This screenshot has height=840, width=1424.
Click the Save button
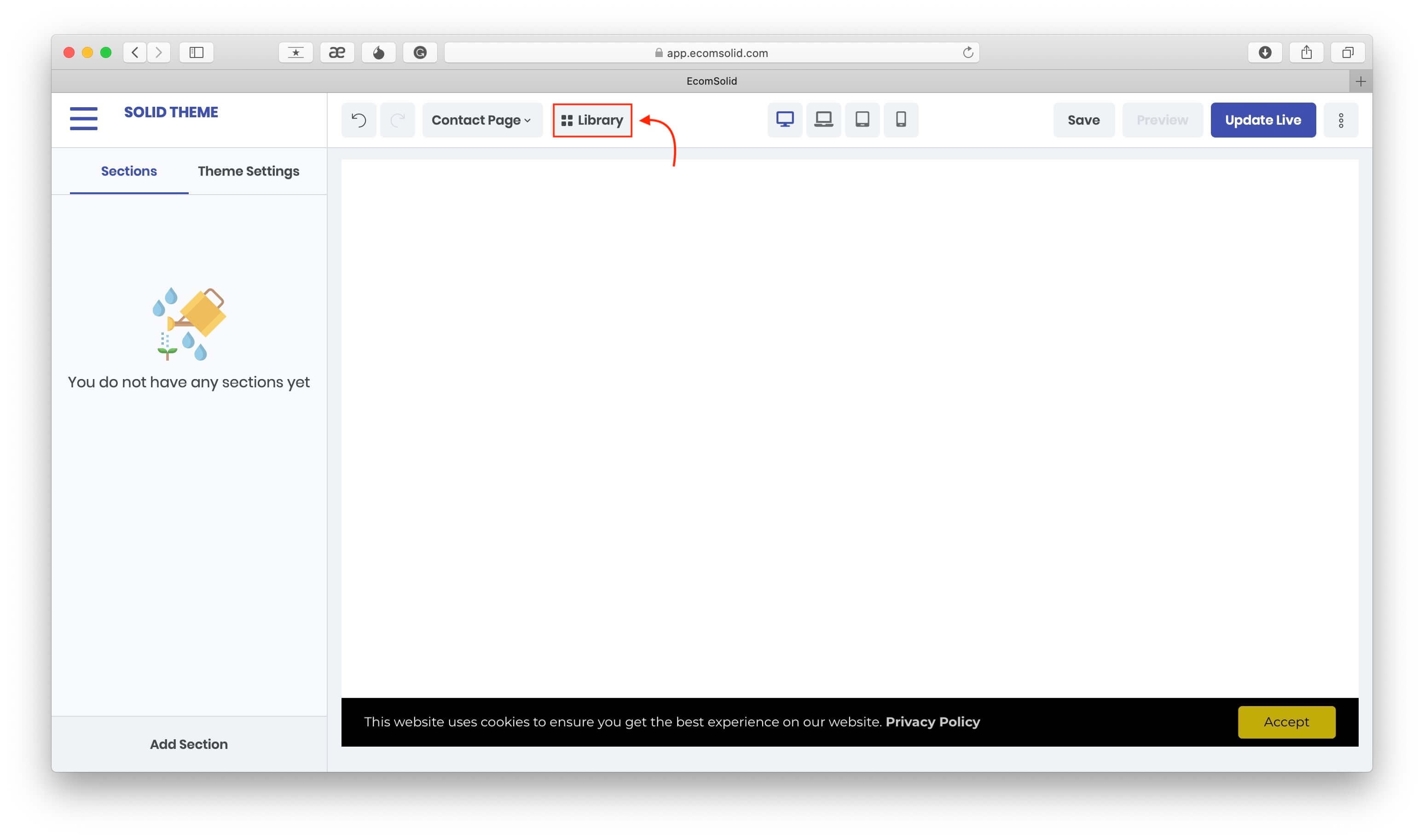click(1084, 120)
